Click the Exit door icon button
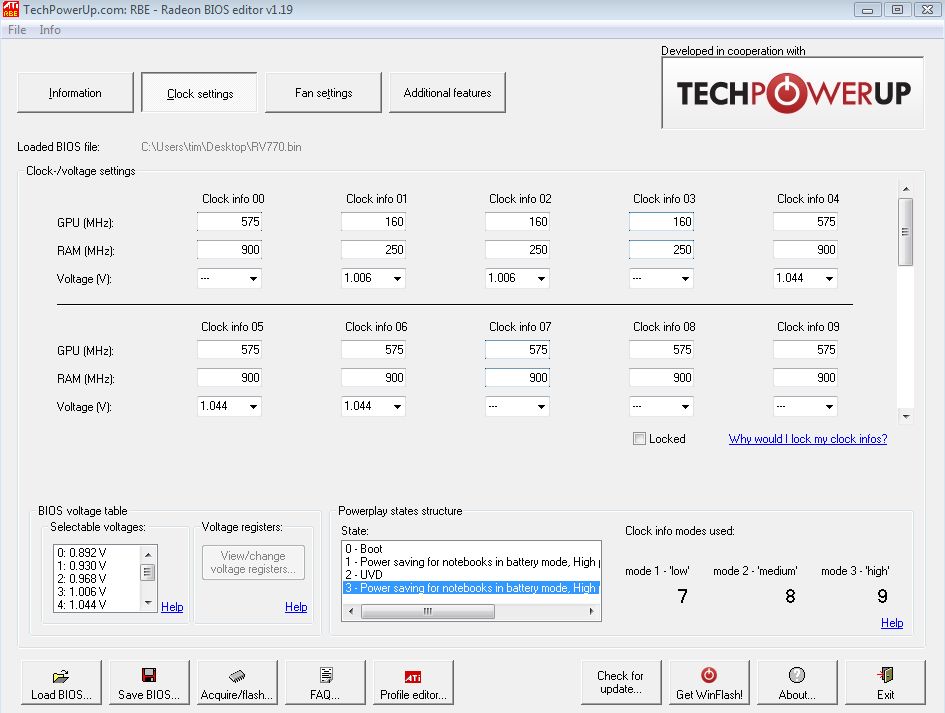Screen dimensions: 945x713 (x=885, y=682)
